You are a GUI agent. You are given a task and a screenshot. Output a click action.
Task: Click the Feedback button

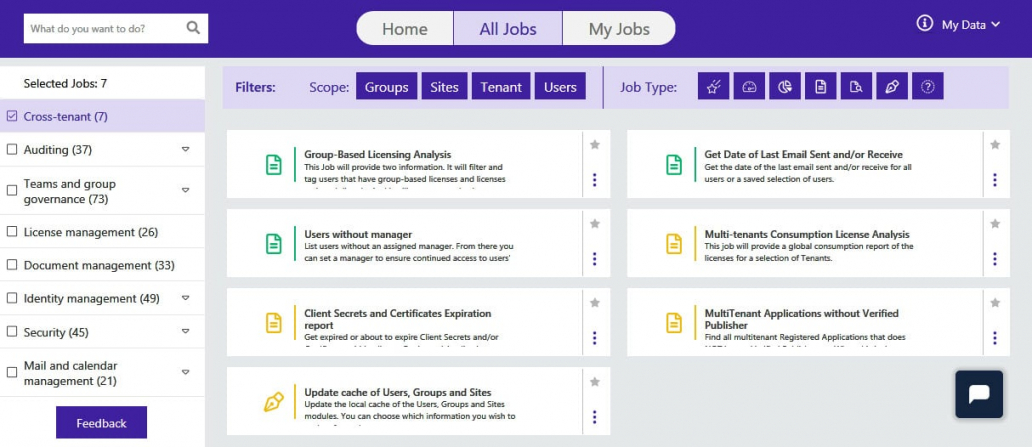[x=101, y=423]
